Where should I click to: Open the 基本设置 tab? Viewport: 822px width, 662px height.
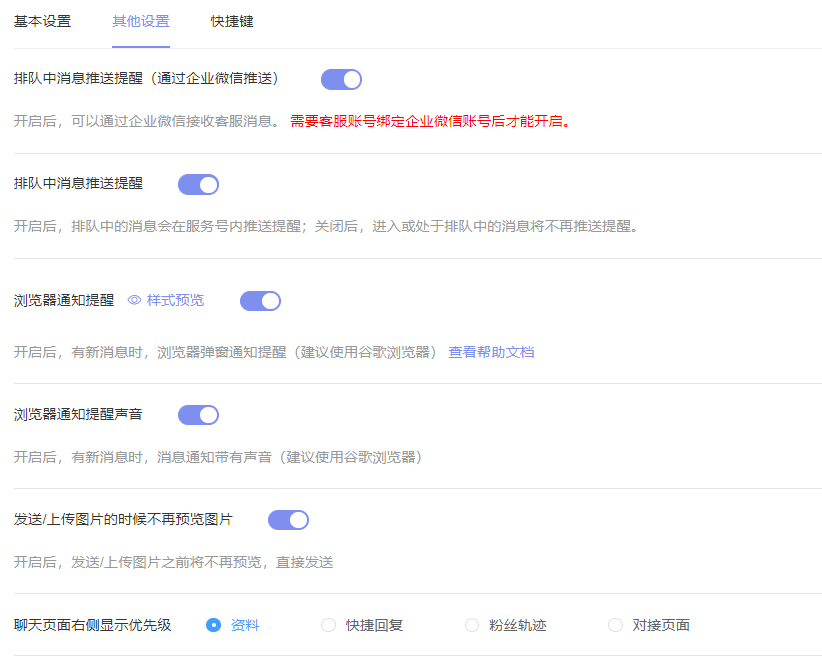coord(42,21)
